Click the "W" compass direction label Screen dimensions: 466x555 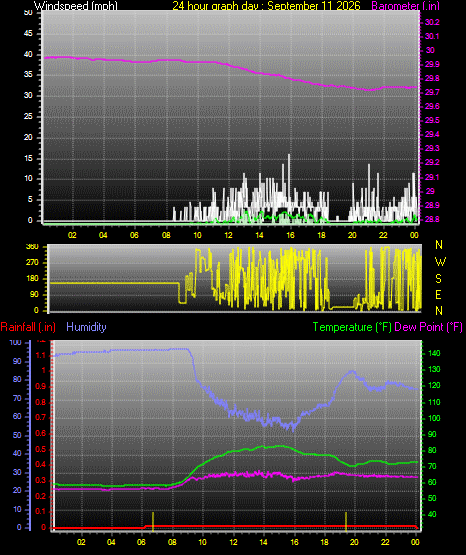tap(440, 262)
